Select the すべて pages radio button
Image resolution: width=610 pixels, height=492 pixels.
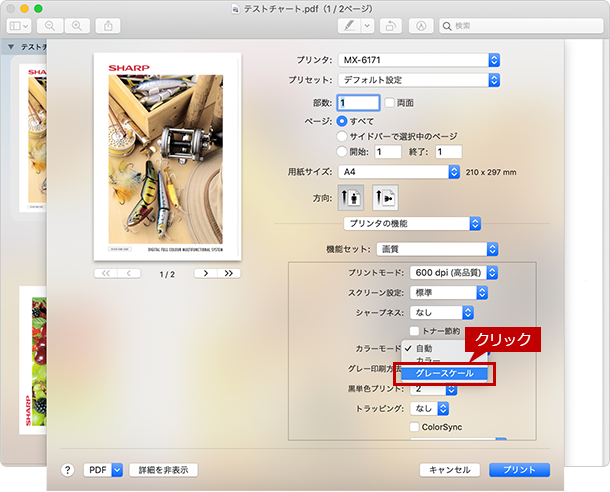pos(342,120)
